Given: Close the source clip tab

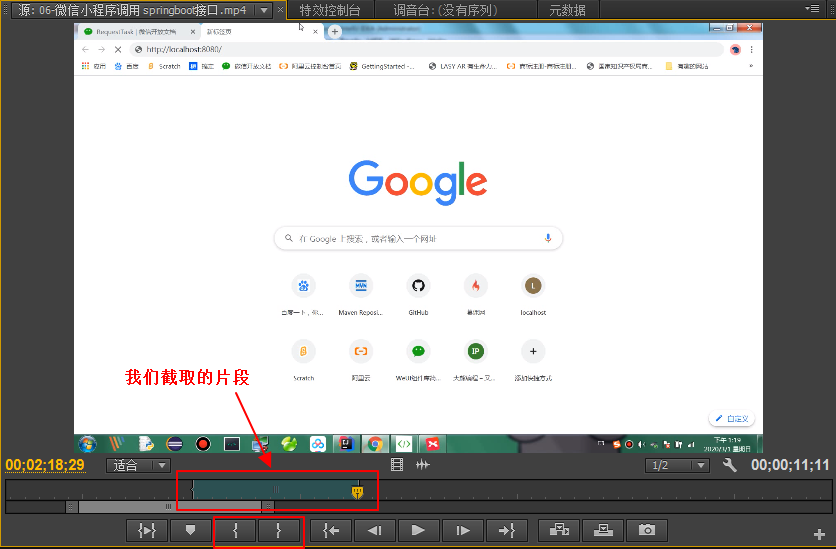Looking at the screenshot, I should point(280,10).
